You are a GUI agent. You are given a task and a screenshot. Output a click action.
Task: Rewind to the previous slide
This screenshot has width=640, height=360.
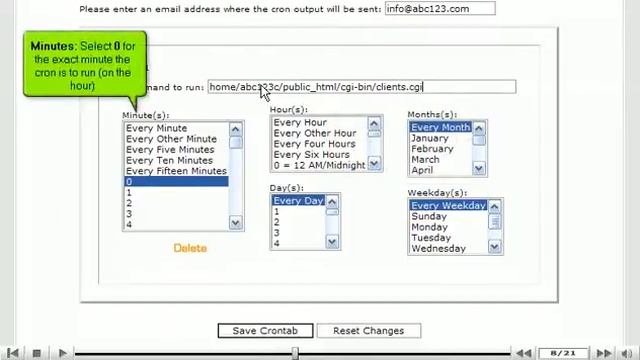click(524, 353)
